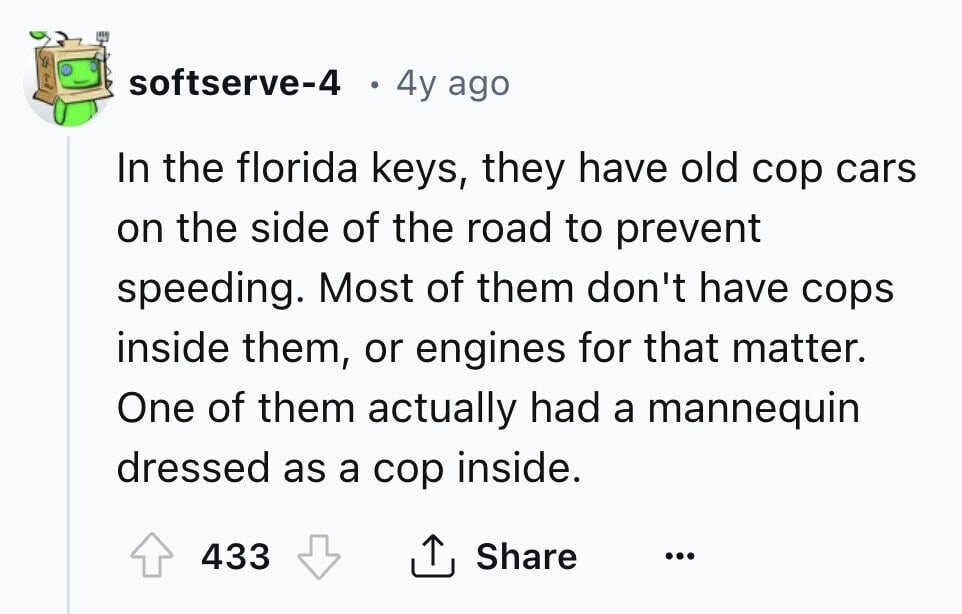Open softserve-4's avatar image

pos(69,79)
